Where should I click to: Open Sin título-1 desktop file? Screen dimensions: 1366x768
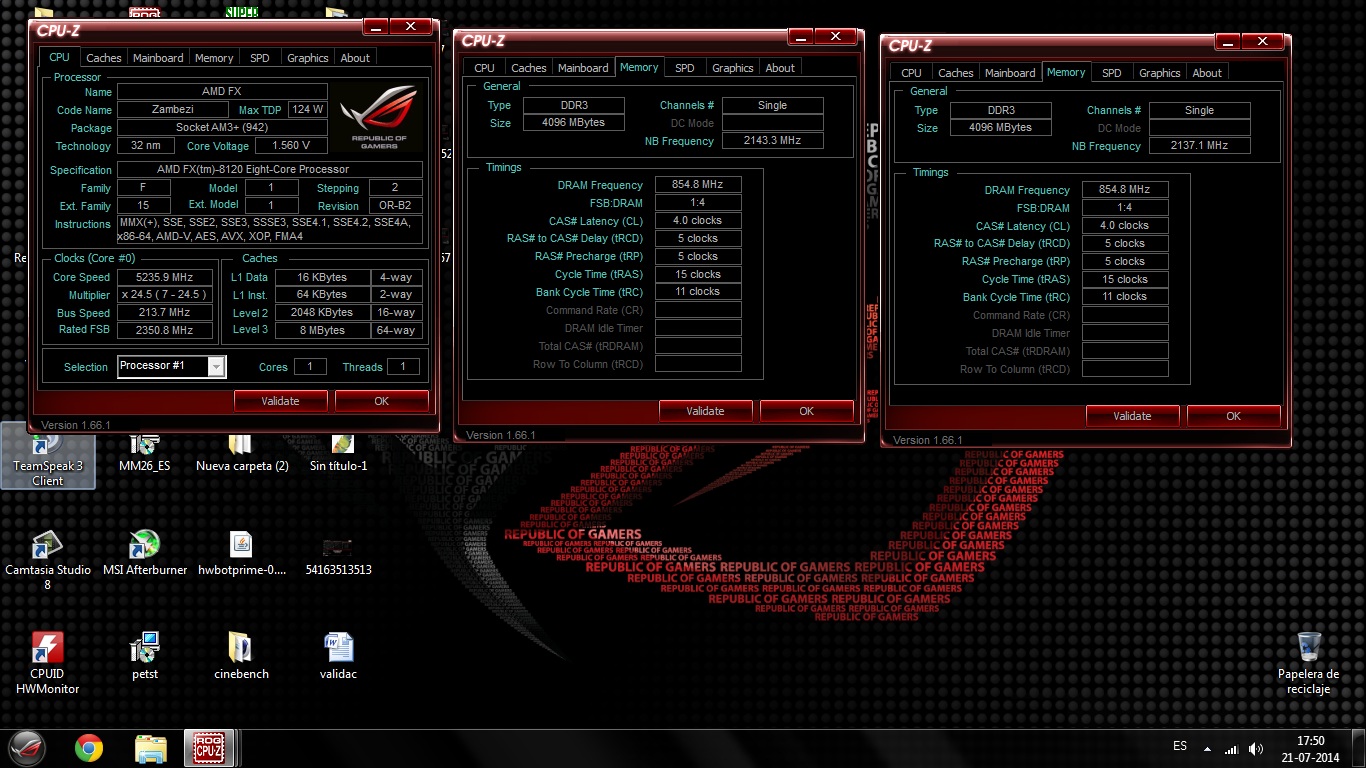click(x=339, y=453)
